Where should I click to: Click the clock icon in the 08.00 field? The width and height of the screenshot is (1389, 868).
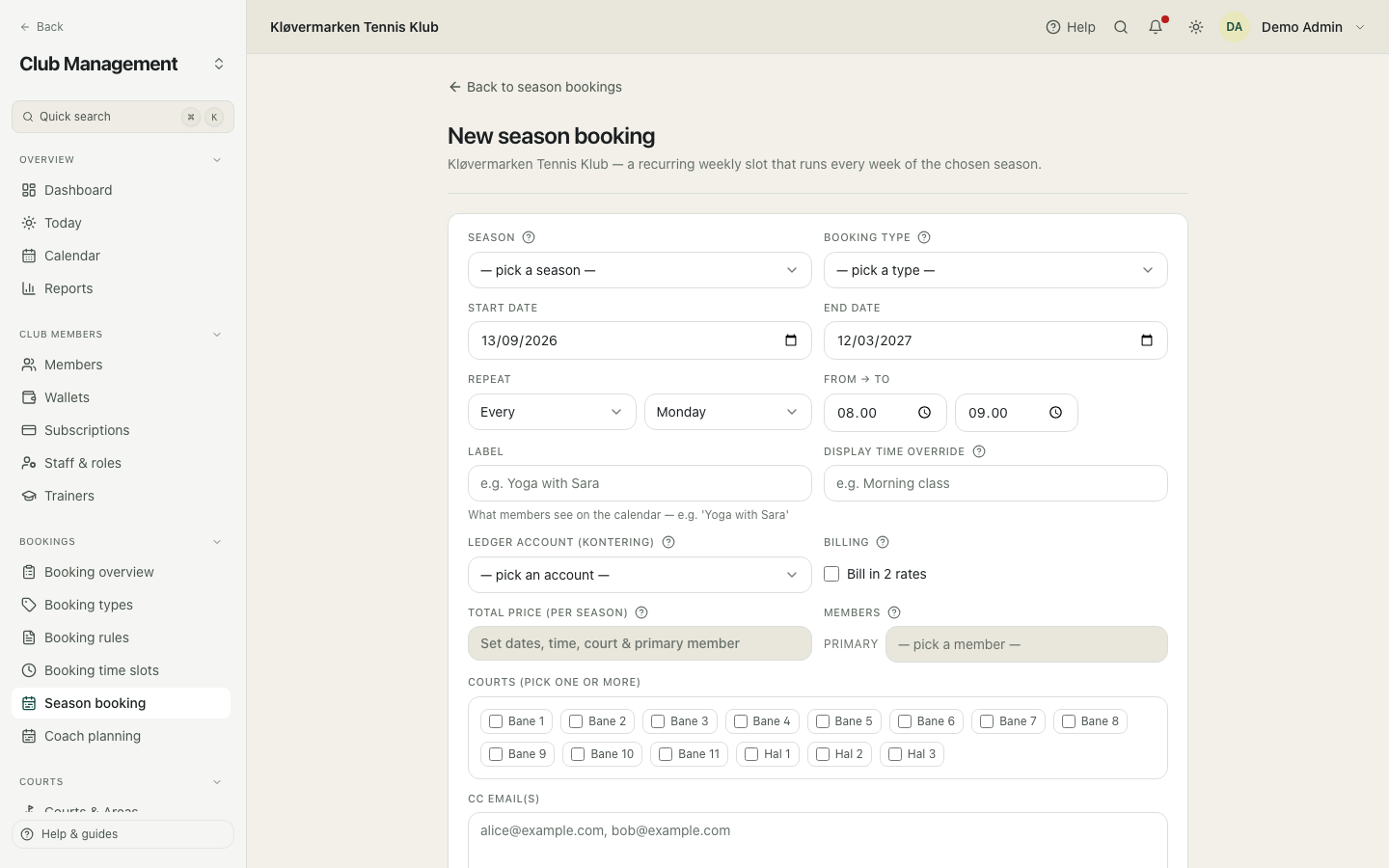(924, 413)
